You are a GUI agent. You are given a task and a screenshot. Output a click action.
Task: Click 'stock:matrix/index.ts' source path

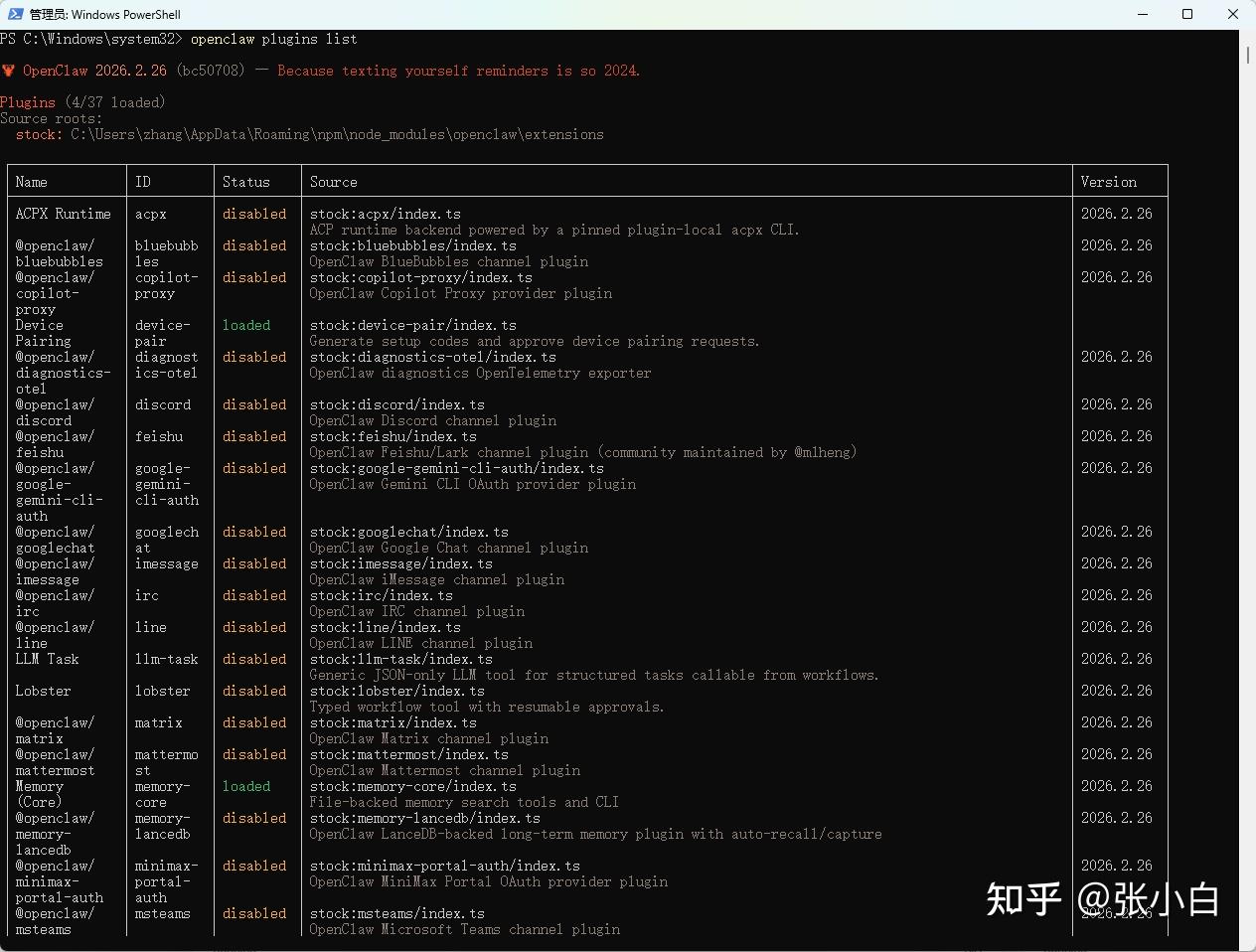(393, 722)
